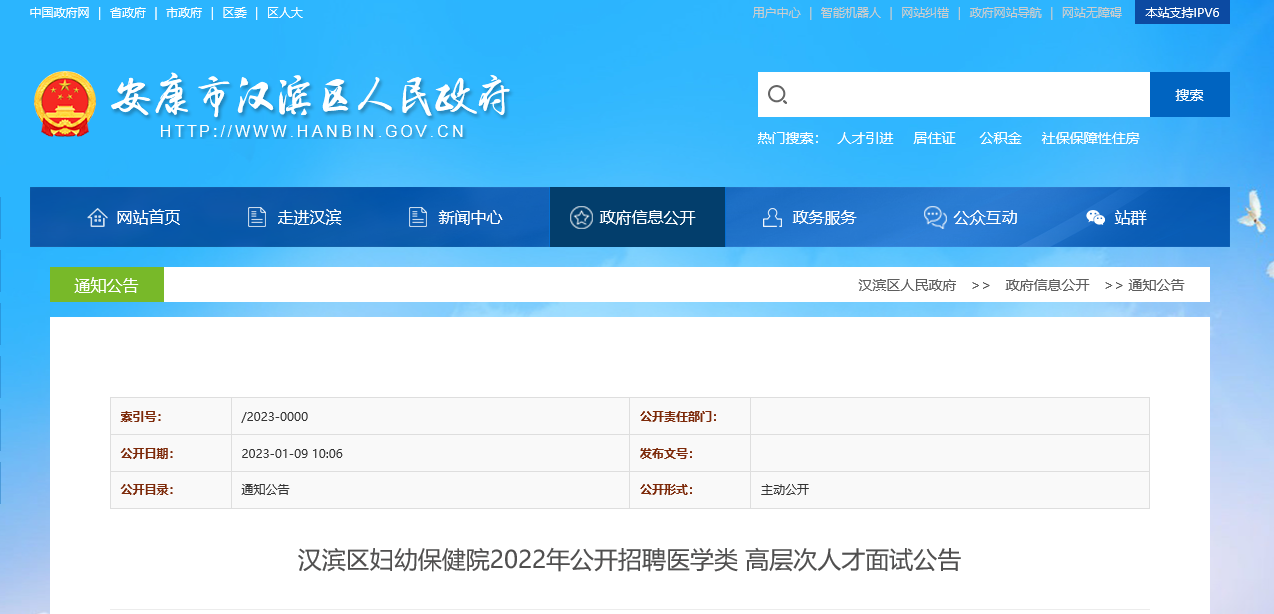Go to 汉滨区人民政府 breadcrumb link
Image resolution: width=1274 pixels, height=614 pixels.
click(907, 285)
